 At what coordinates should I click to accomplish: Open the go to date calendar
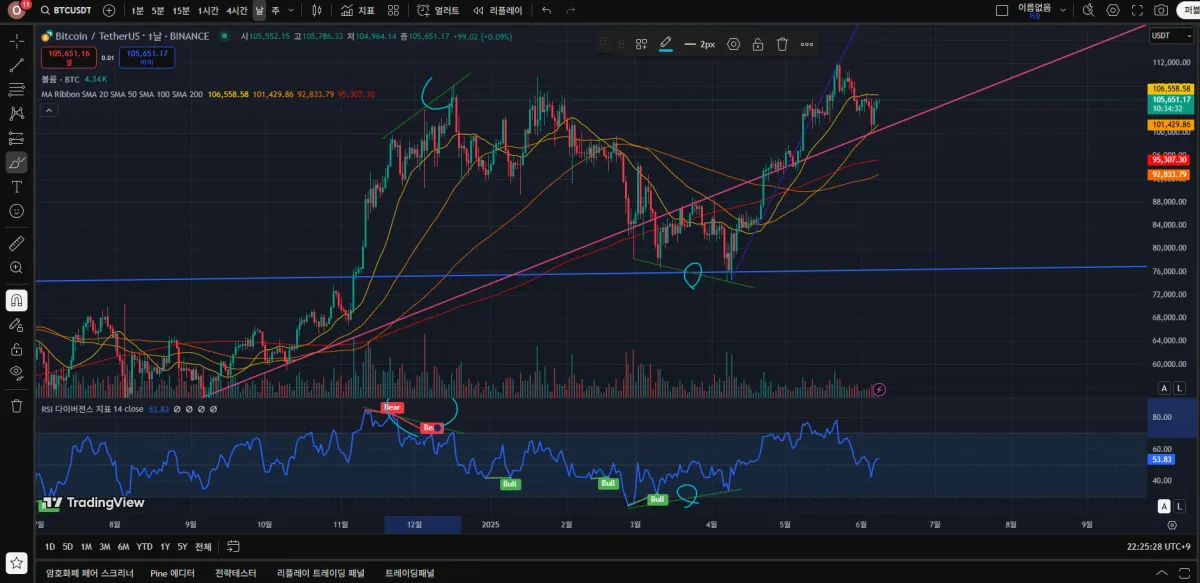click(x=232, y=547)
